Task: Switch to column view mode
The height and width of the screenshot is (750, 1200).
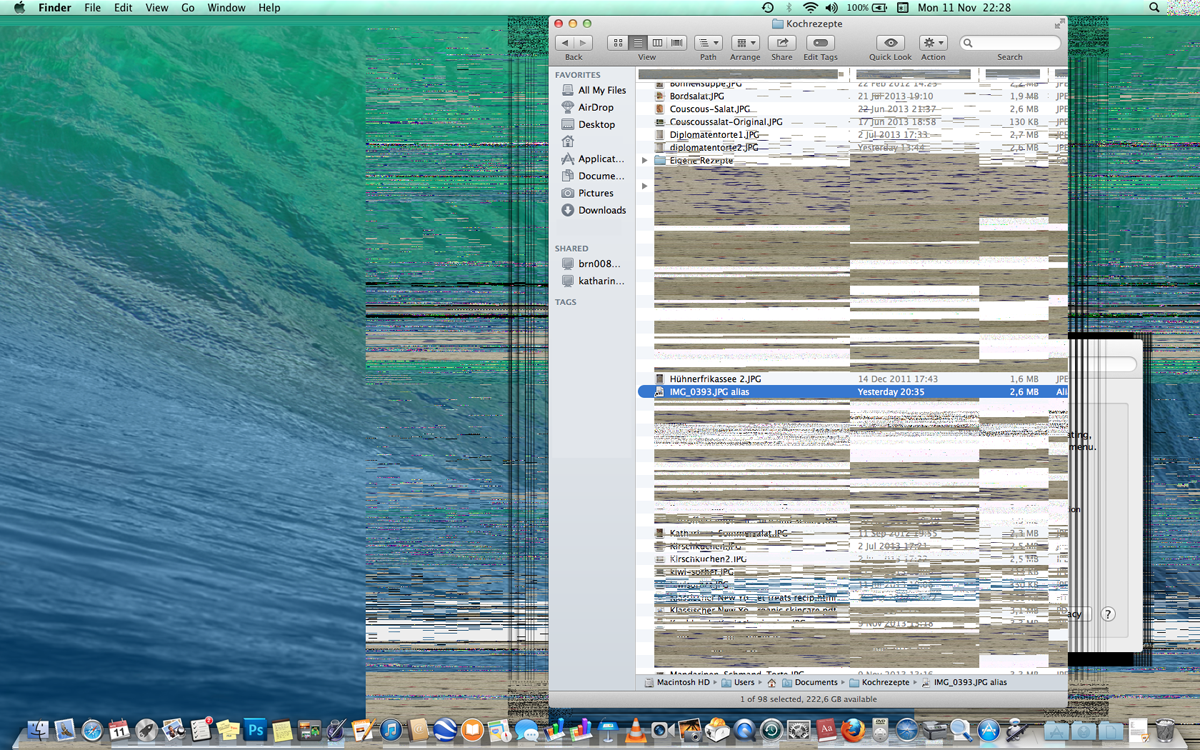Action: [x=657, y=43]
